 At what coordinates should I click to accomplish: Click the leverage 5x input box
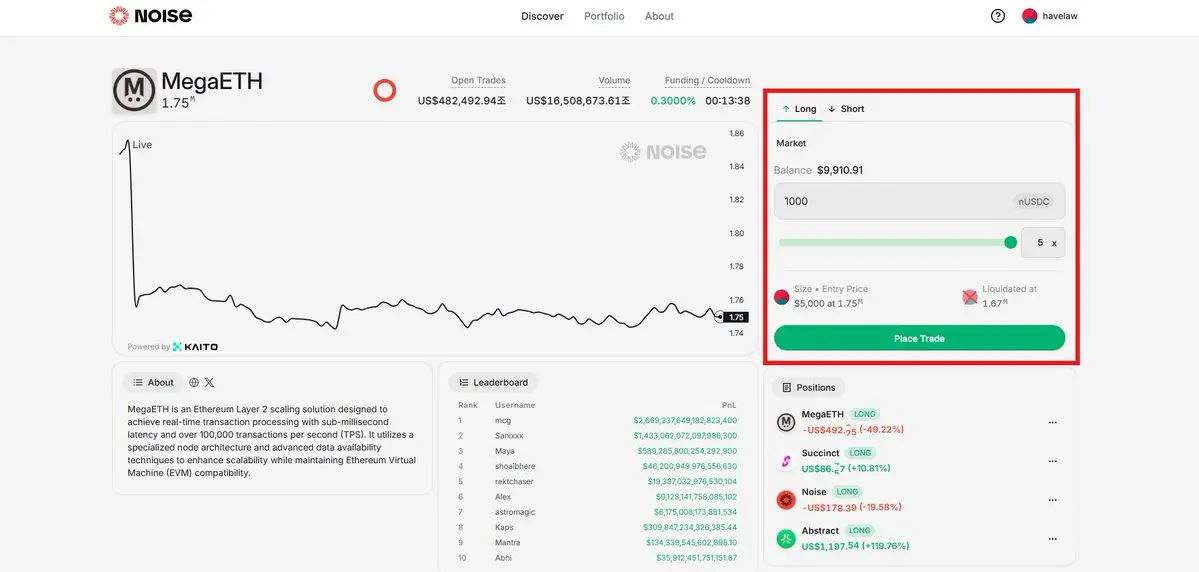[x=1042, y=242]
